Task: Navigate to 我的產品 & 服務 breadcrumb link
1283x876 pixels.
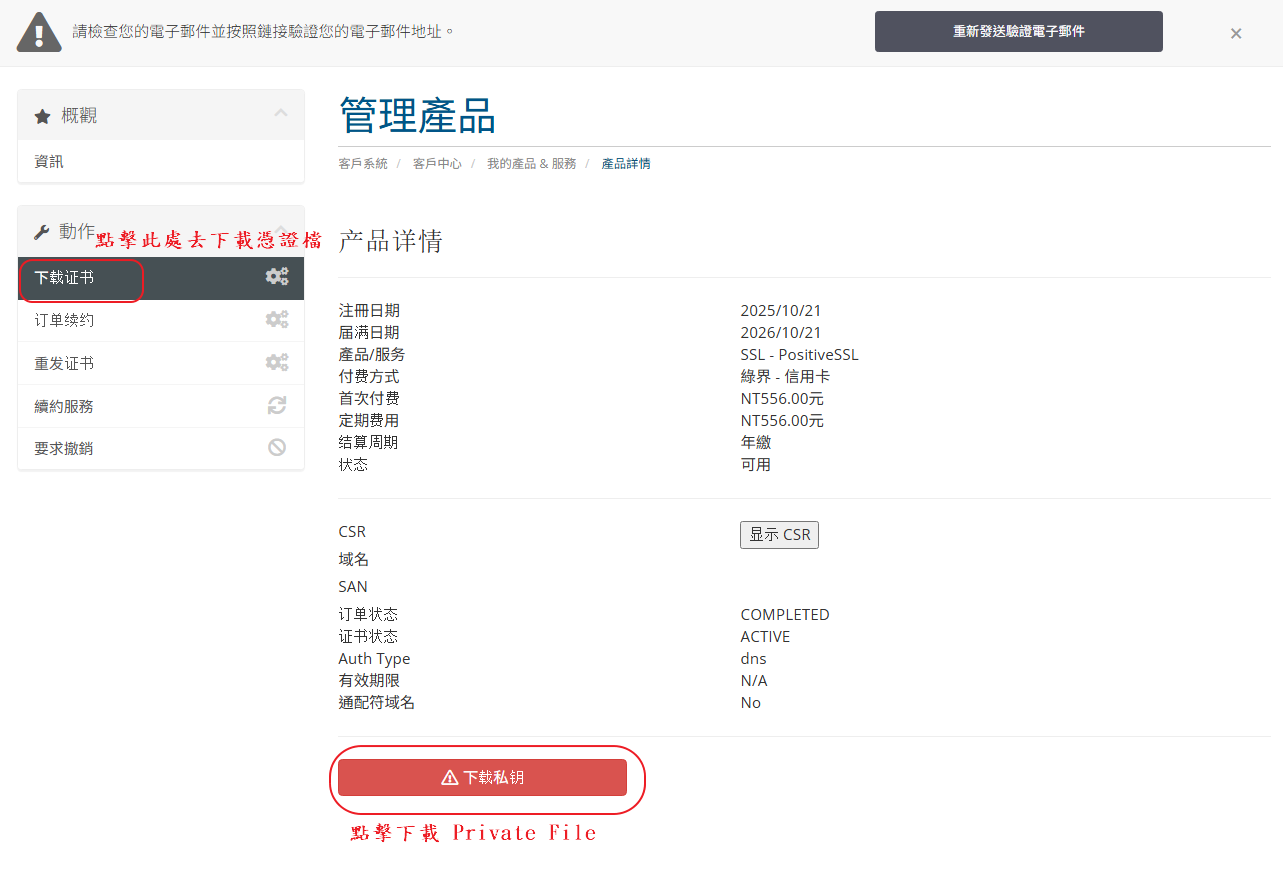Action: coord(531,164)
